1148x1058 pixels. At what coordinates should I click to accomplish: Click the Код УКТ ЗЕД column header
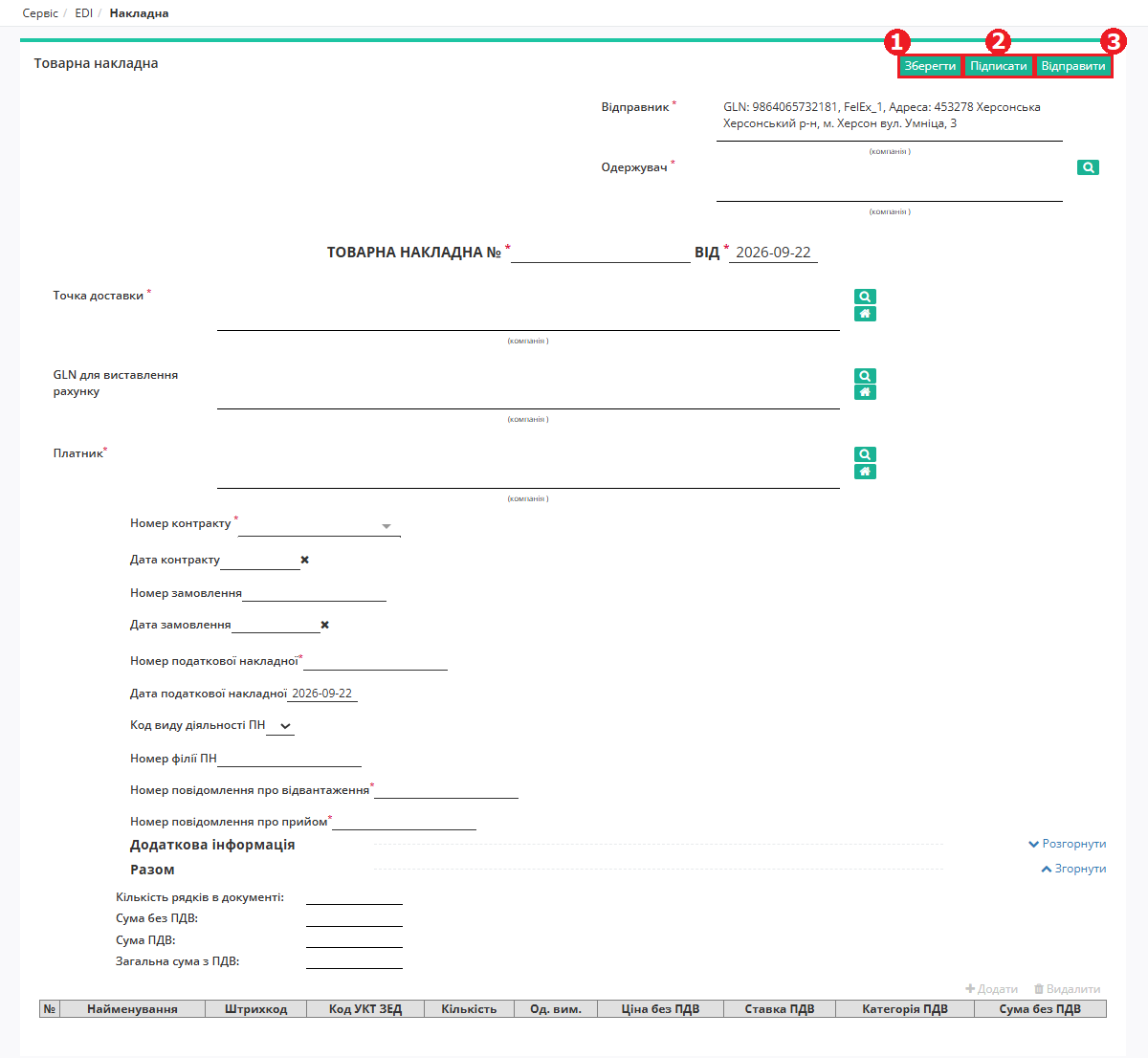(365, 1009)
